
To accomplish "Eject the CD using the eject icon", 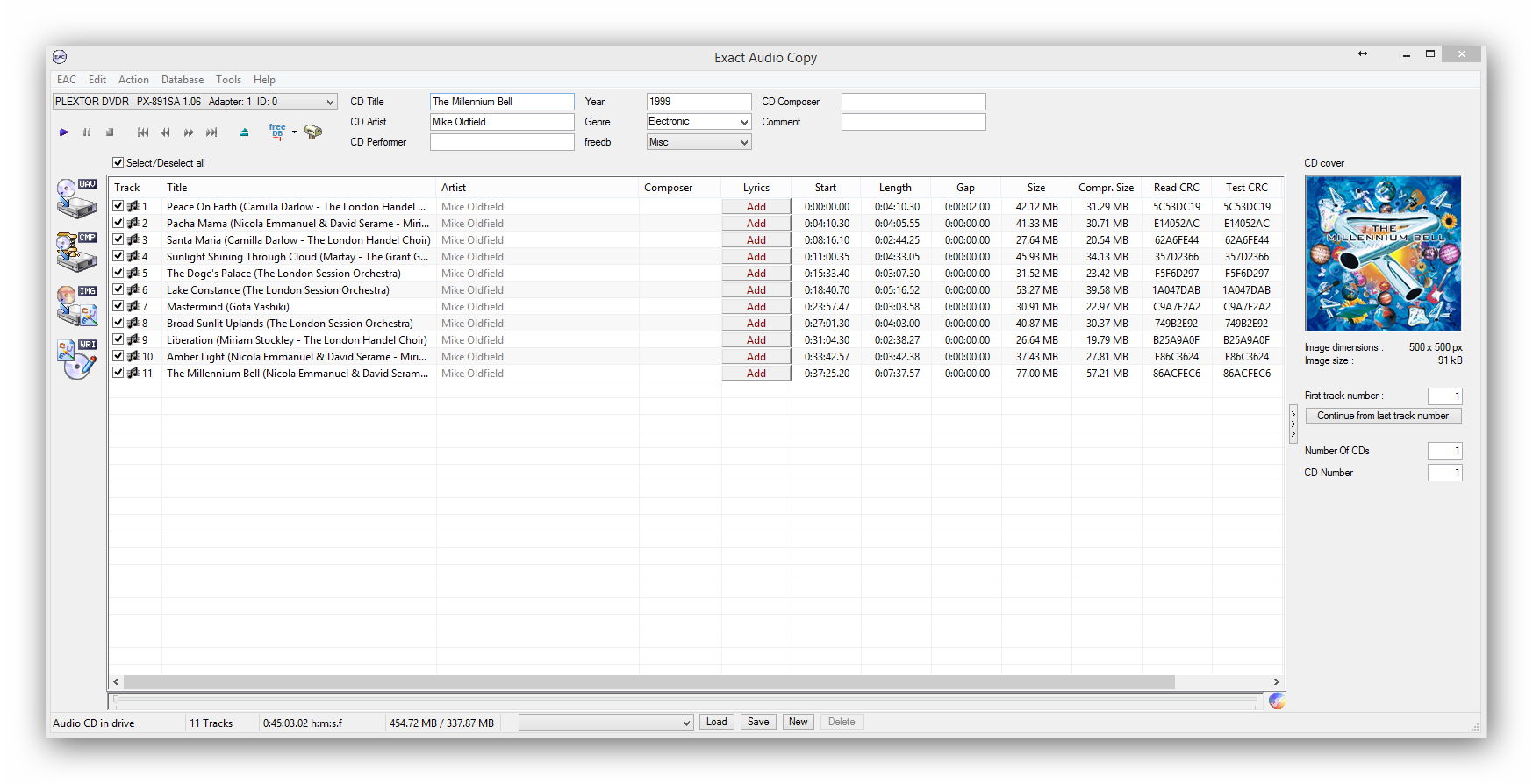I will coord(244,132).
